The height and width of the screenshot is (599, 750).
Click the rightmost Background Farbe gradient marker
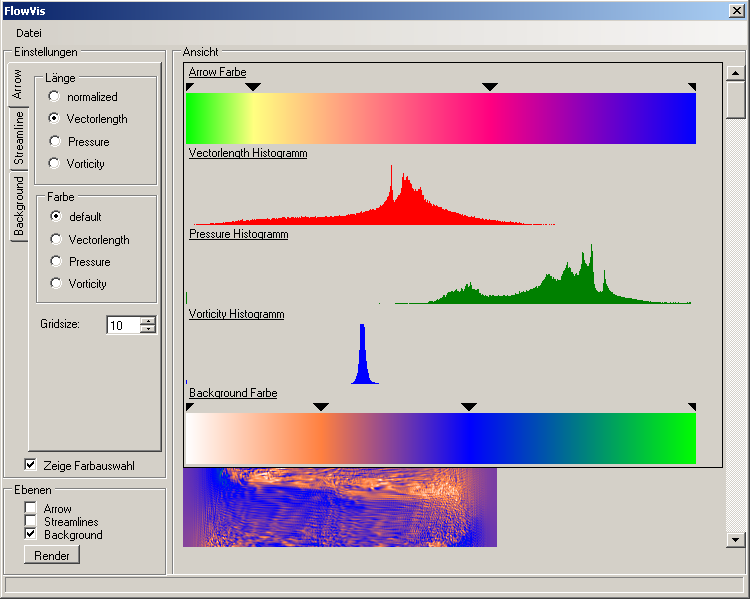tap(692, 407)
